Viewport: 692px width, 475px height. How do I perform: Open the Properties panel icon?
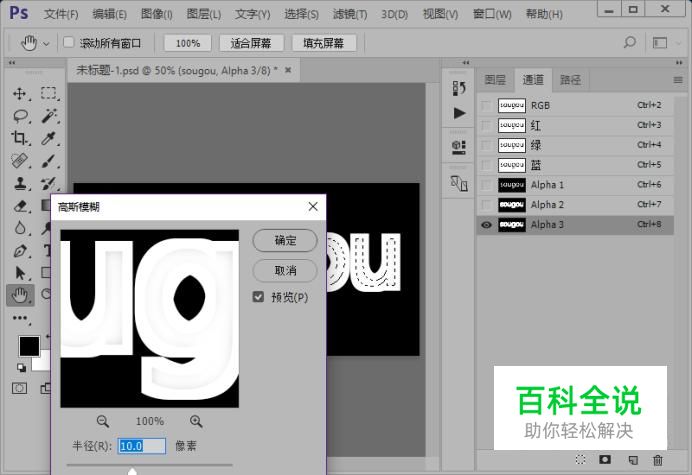459,147
